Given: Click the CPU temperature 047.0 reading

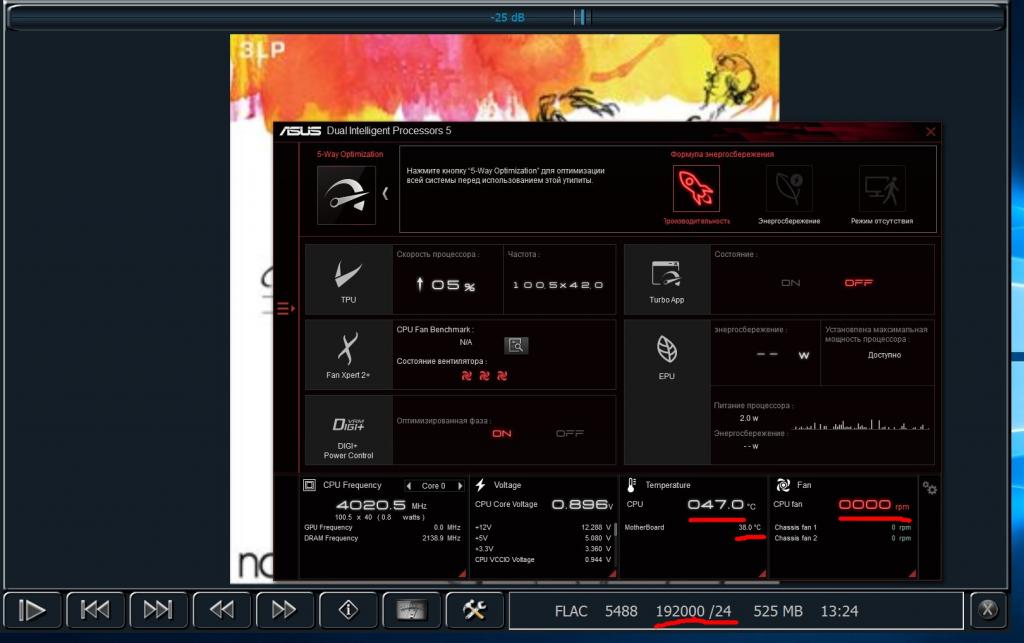Looking at the screenshot, I should pyautogui.click(x=721, y=505).
